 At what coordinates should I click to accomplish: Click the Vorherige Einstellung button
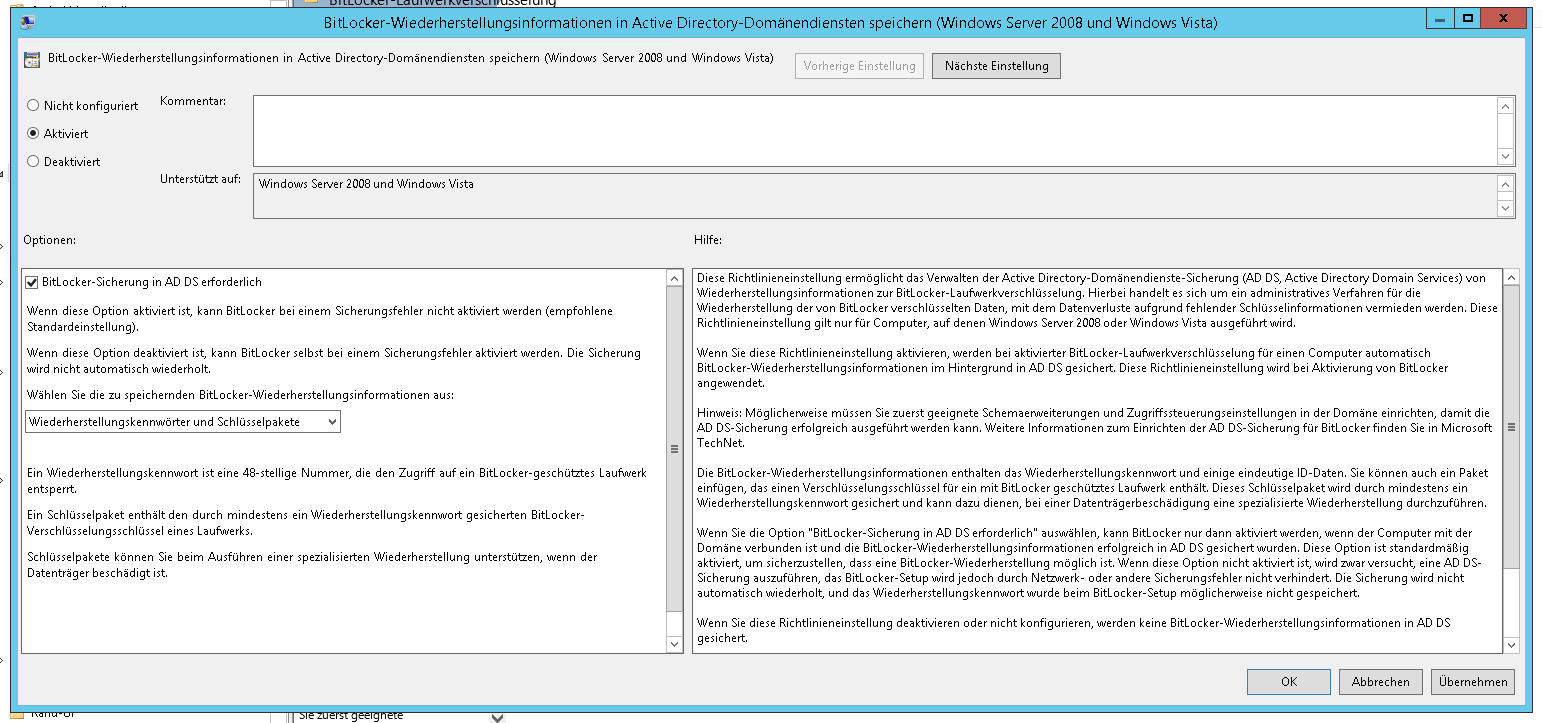859,66
